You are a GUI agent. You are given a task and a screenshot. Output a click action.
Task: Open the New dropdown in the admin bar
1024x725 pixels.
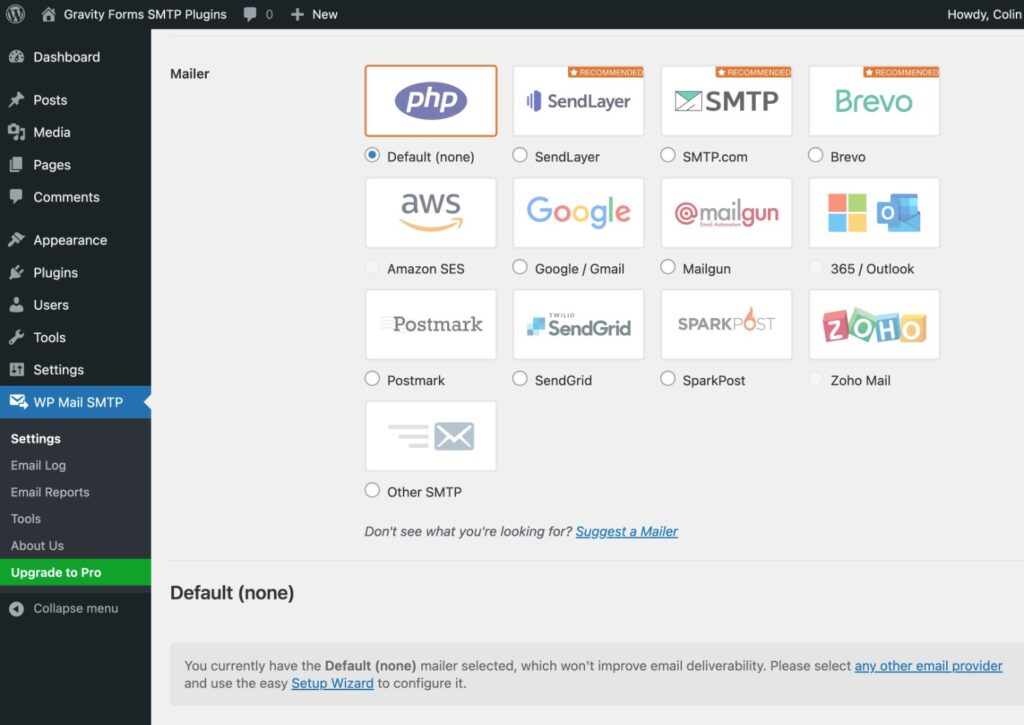(x=313, y=14)
